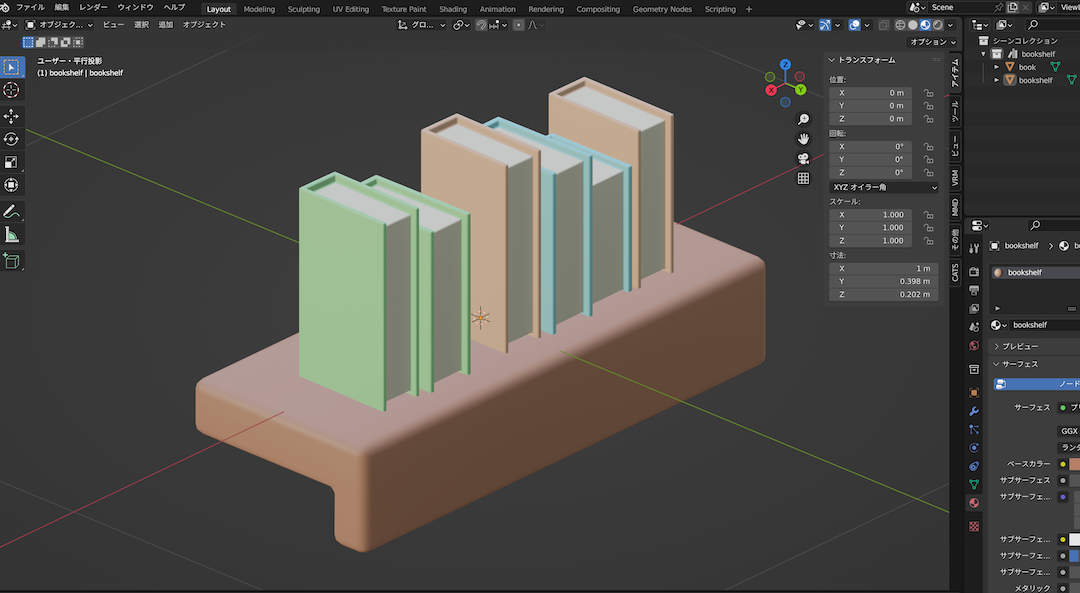Collapse the bookshelf collection in outliner

click(984, 54)
